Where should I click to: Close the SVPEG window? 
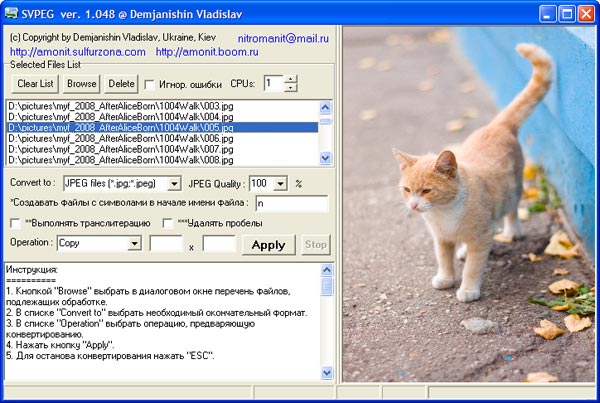click(586, 14)
